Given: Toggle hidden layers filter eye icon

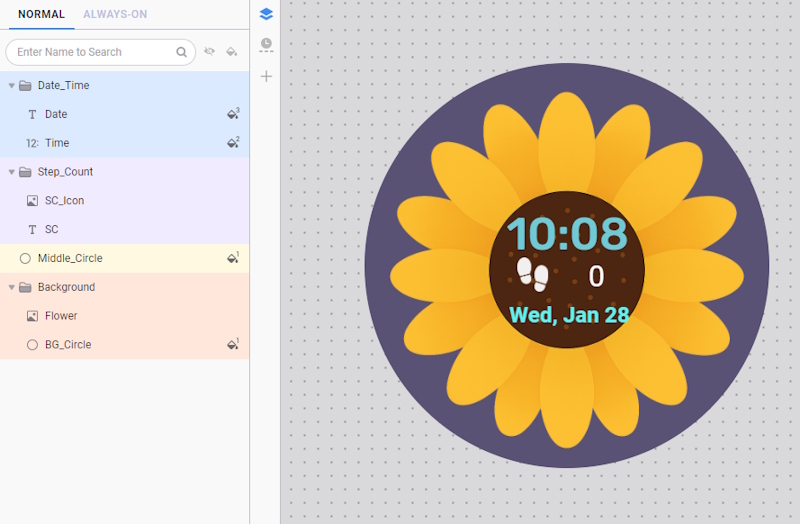Looking at the screenshot, I should 209,52.
